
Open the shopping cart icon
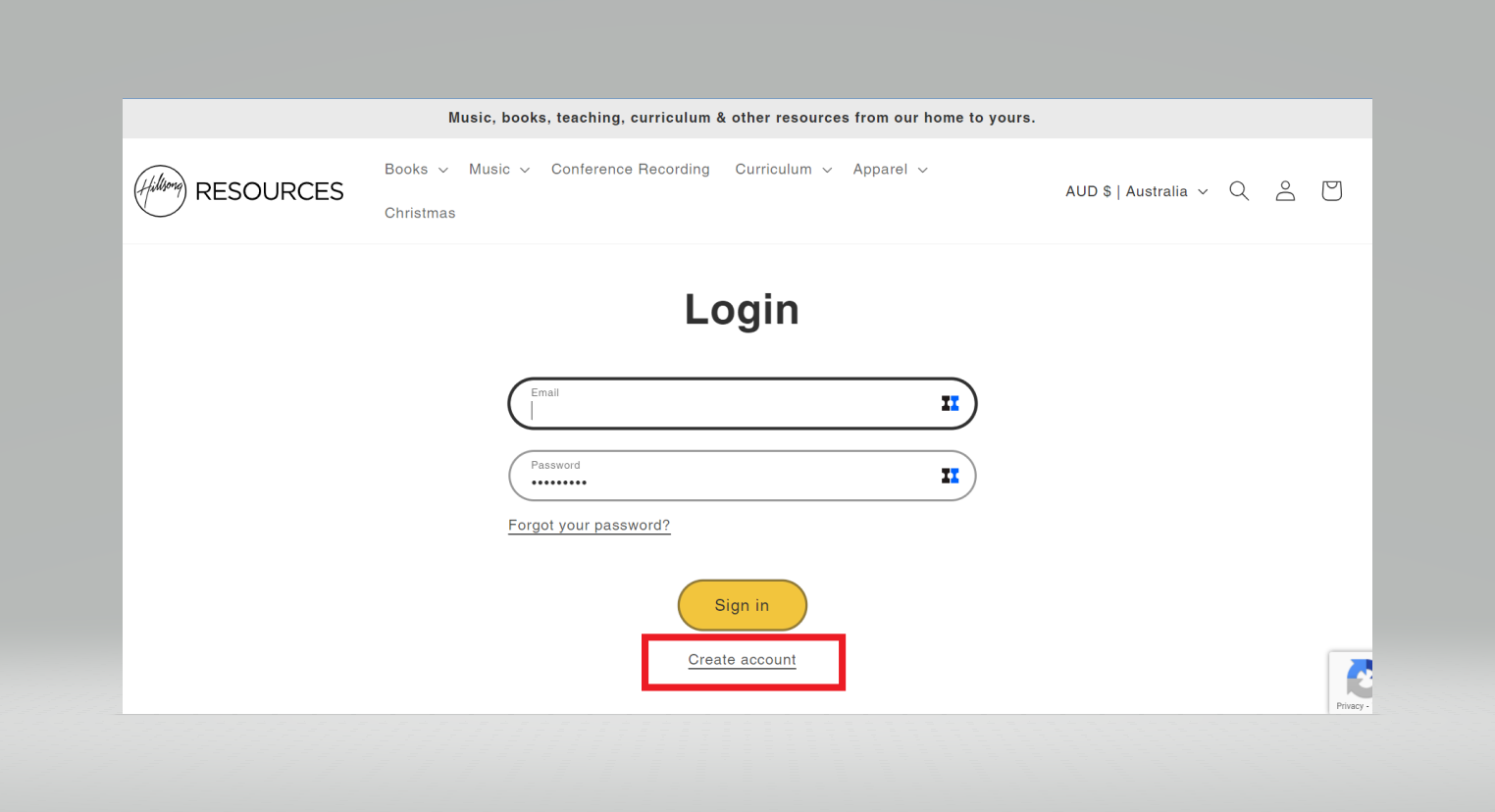coord(1331,191)
